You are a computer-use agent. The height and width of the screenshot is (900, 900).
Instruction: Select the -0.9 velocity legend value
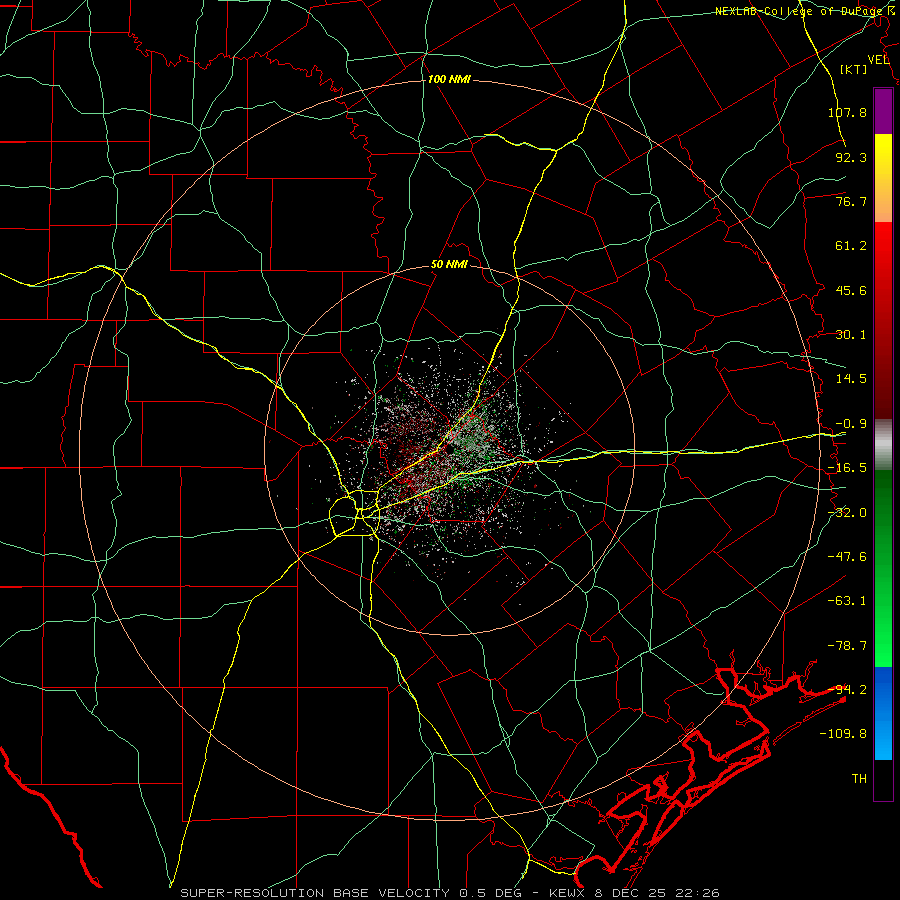[851, 424]
